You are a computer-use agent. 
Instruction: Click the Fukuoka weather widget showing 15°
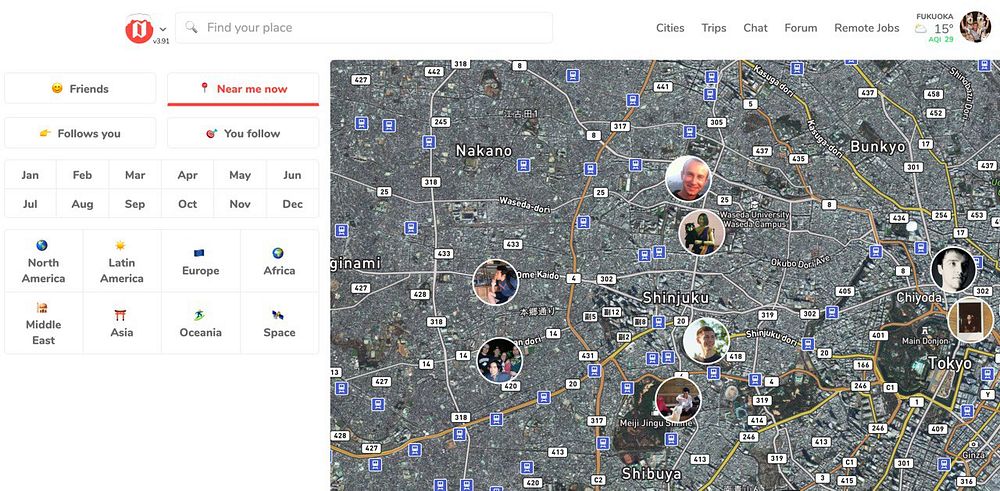(x=935, y=27)
